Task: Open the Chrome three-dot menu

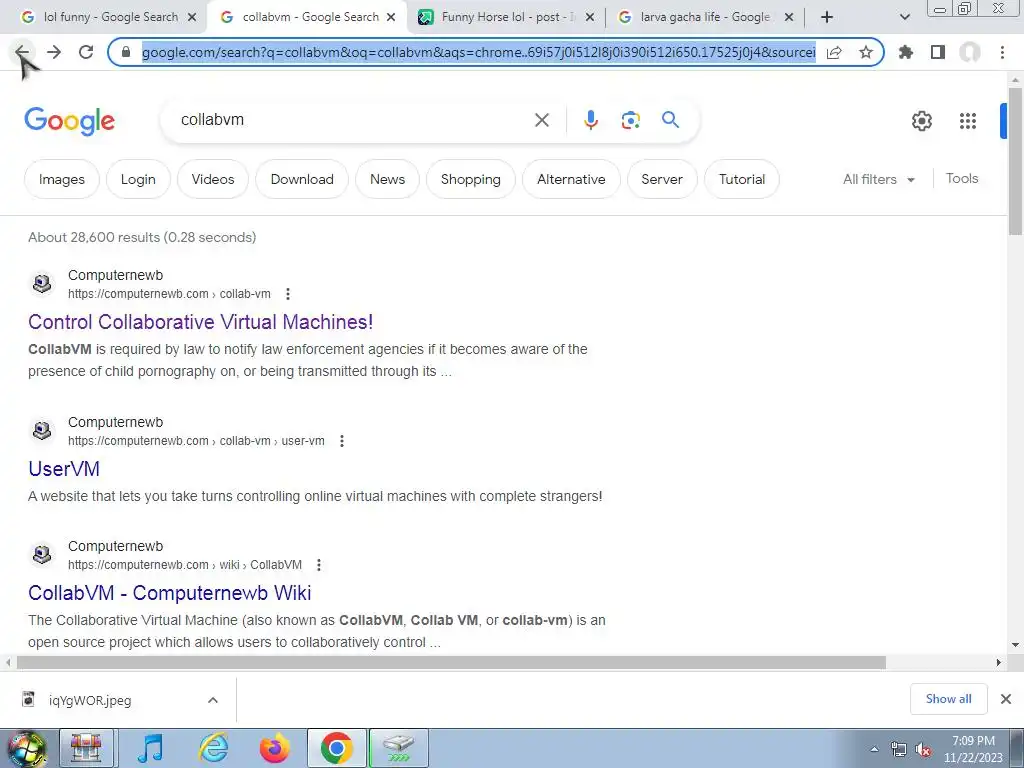Action: tap(1002, 52)
